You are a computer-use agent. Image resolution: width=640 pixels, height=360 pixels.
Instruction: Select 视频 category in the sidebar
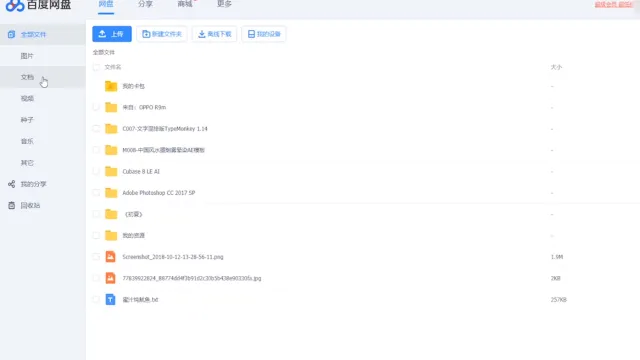27,98
